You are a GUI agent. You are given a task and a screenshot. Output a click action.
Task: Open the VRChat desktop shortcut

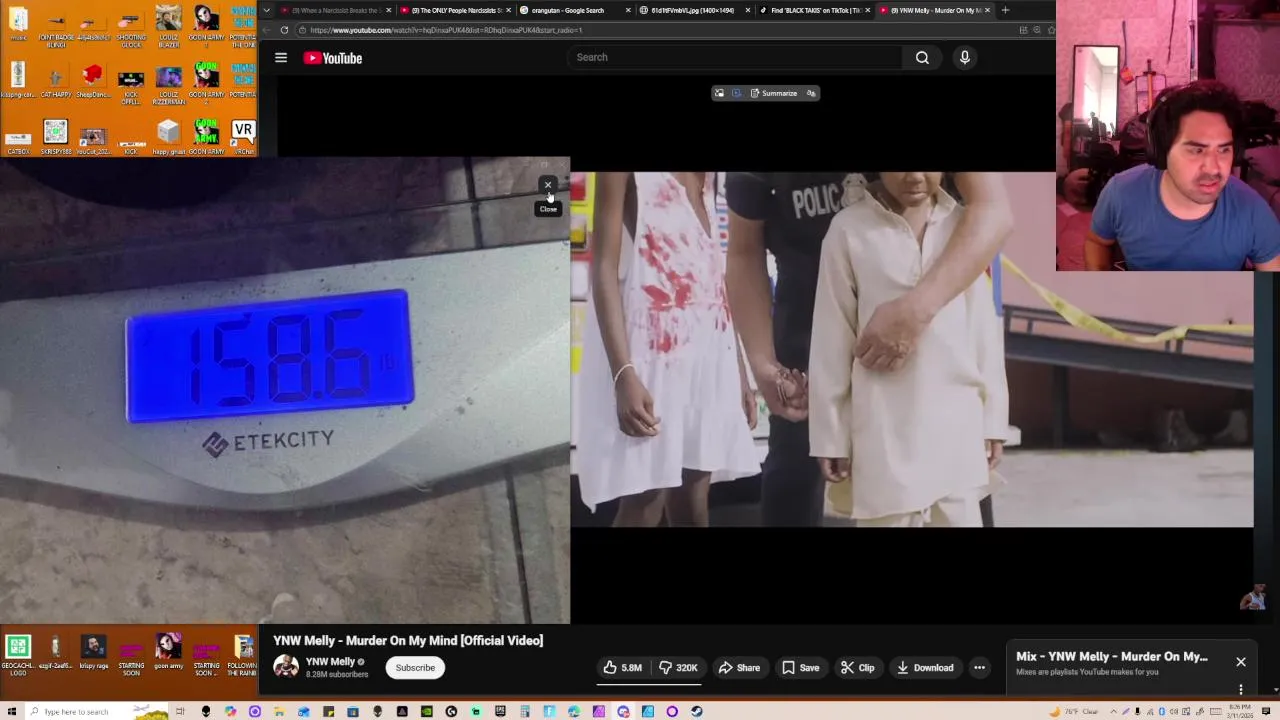click(x=243, y=137)
